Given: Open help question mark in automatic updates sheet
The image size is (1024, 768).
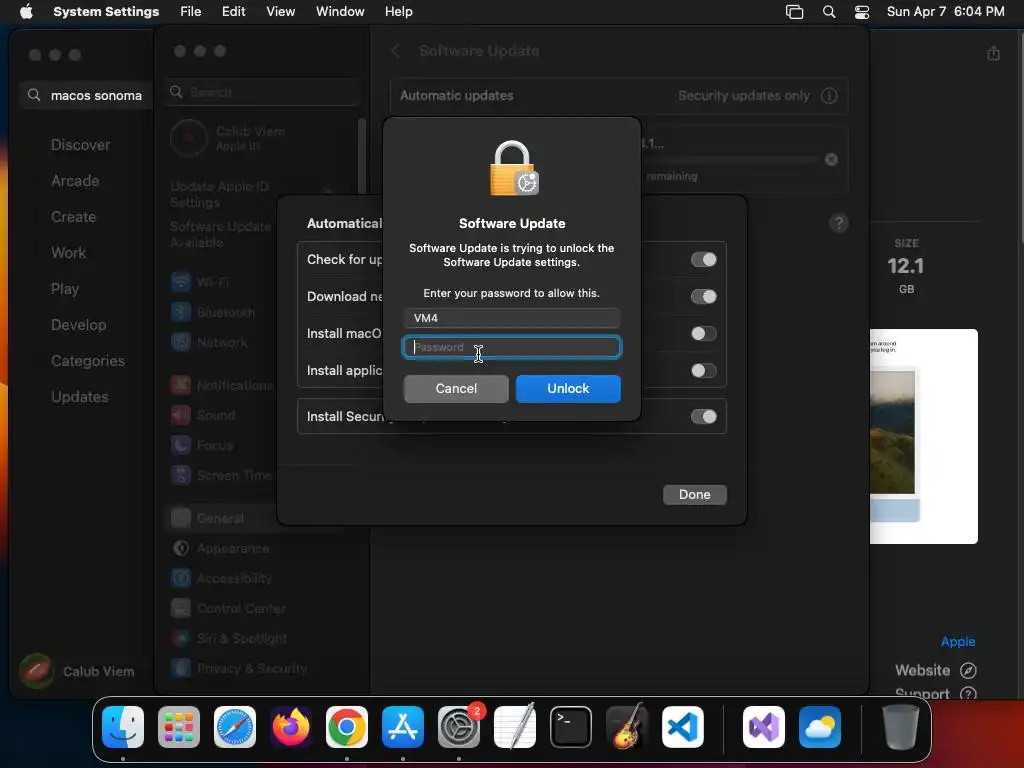Looking at the screenshot, I should coord(839,223).
